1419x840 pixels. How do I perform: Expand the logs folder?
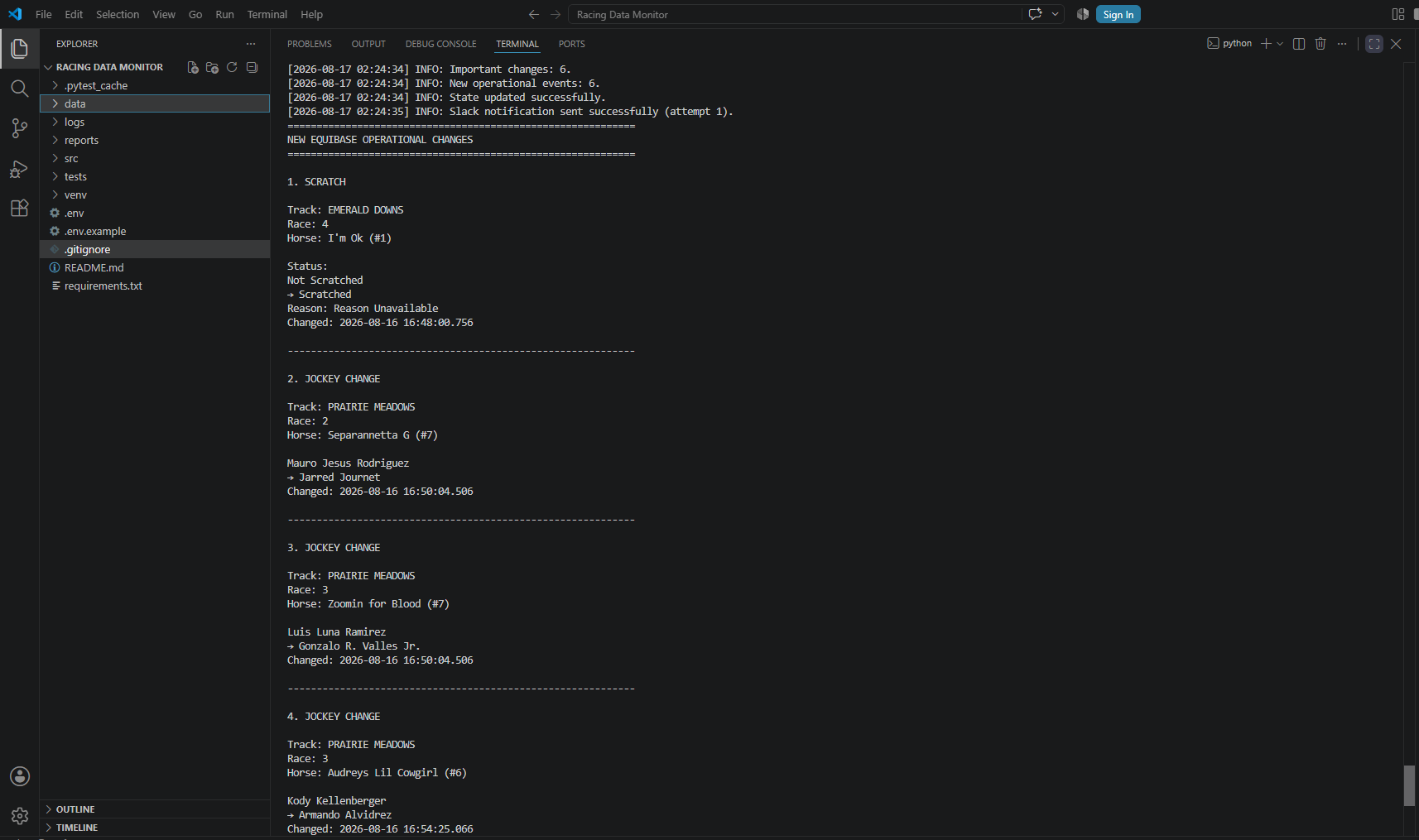click(155, 122)
